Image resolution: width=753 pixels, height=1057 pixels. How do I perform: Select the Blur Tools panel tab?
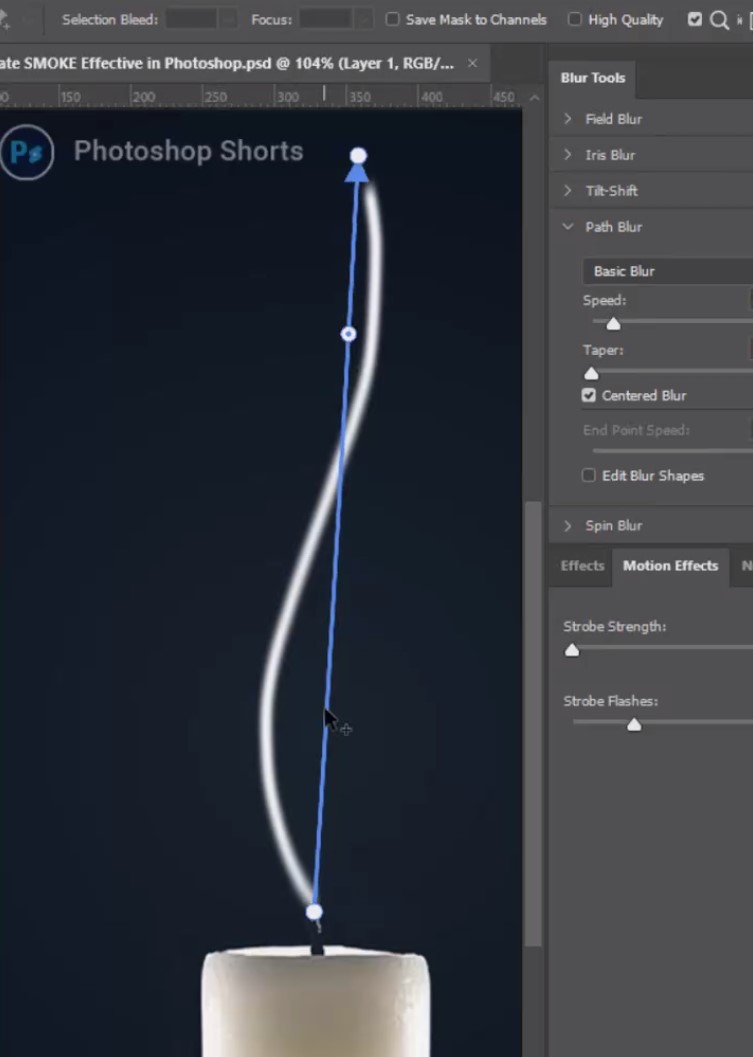(593, 78)
